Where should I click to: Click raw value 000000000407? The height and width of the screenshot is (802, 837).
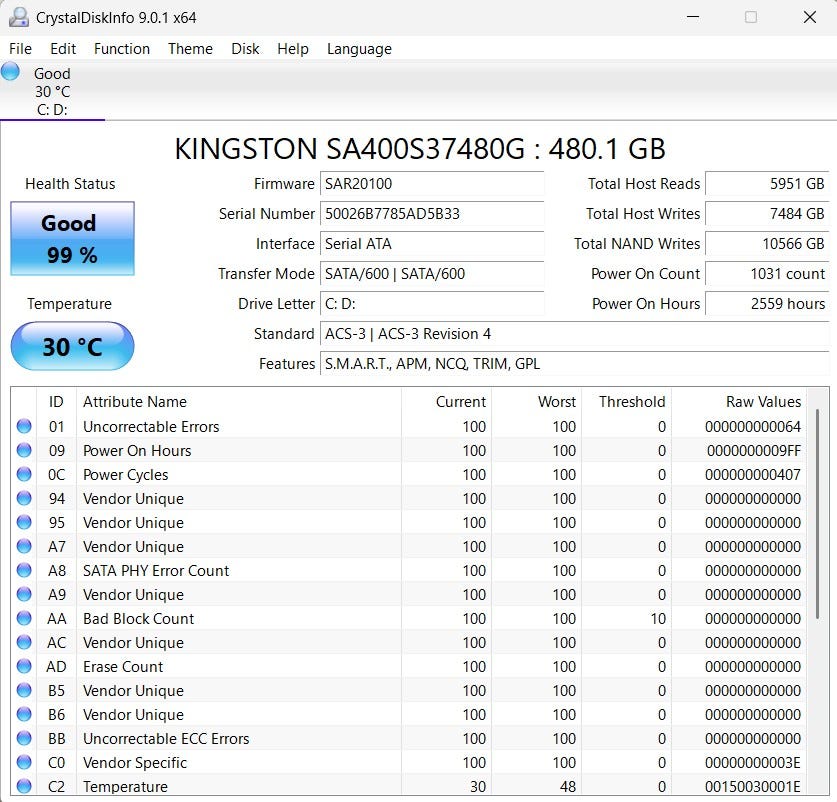(x=753, y=475)
